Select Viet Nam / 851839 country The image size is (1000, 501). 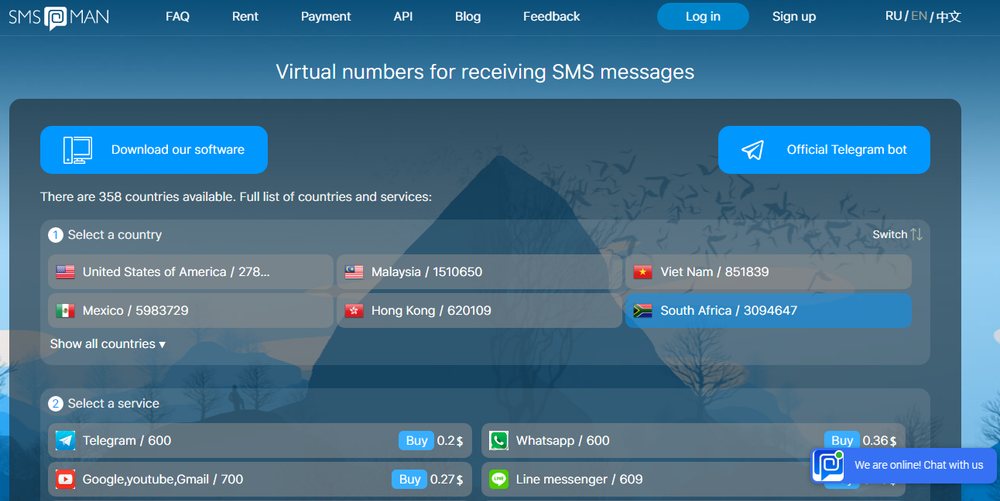point(768,272)
